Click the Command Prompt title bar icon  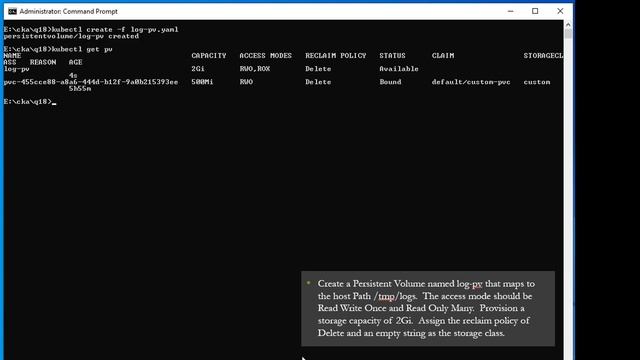point(12,11)
